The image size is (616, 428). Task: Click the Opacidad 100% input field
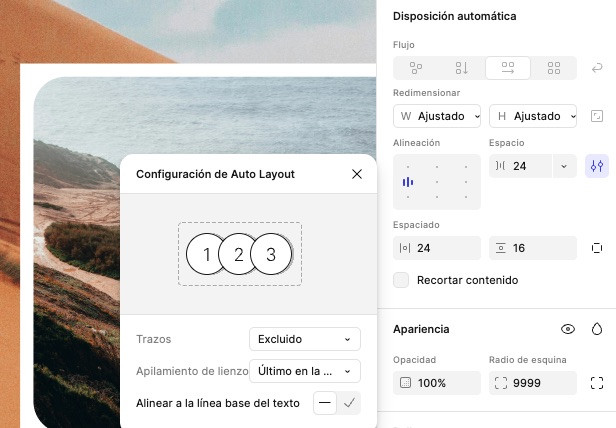click(437, 383)
